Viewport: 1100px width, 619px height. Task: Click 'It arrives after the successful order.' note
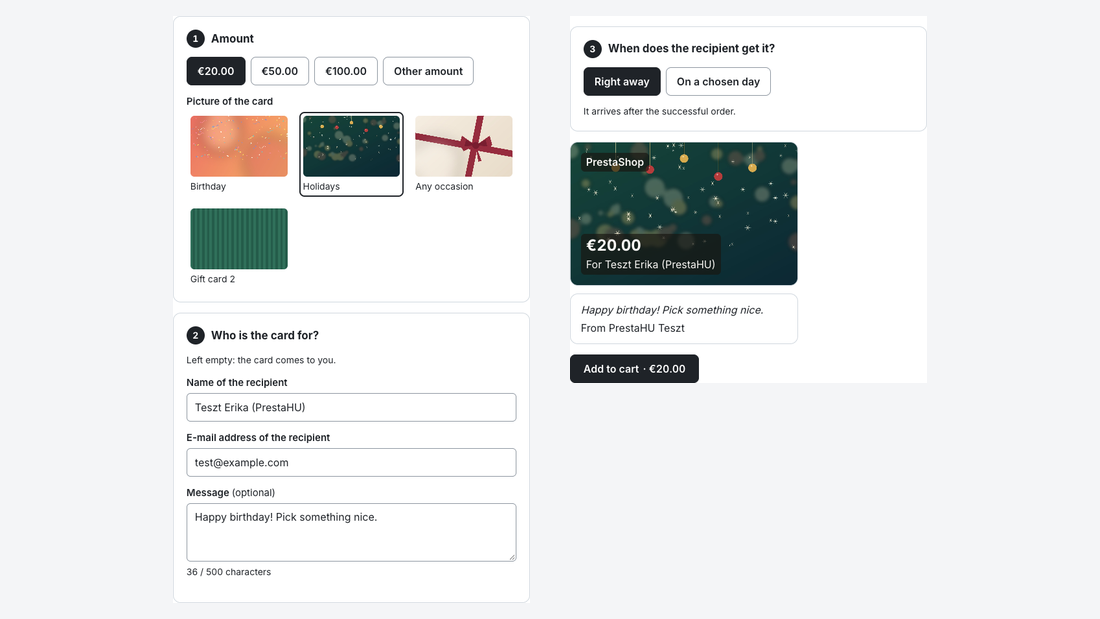pyautogui.click(x=659, y=111)
